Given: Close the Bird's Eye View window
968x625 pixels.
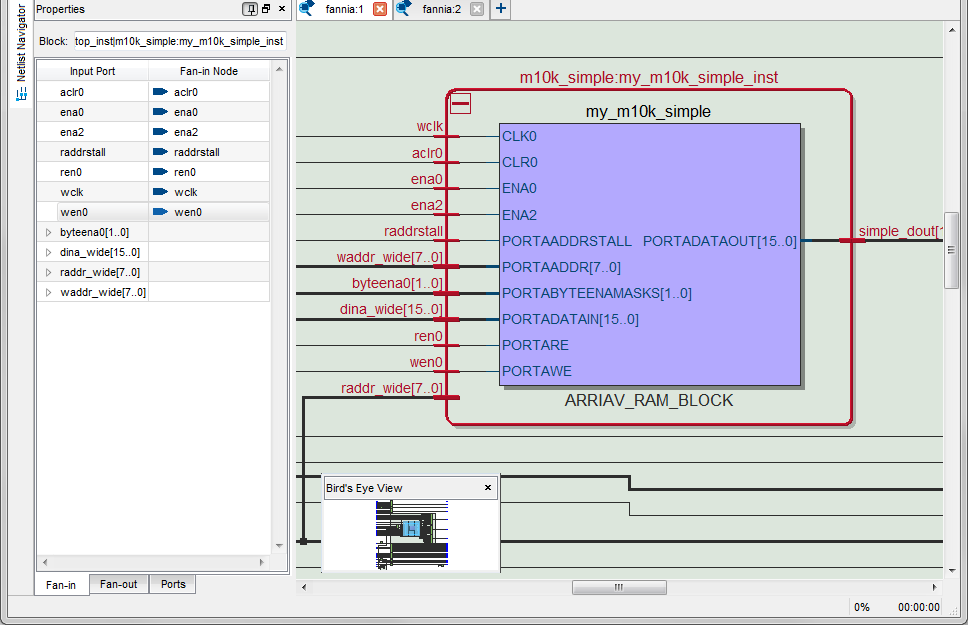Looking at the screenshot, I should tap(488, 488).
